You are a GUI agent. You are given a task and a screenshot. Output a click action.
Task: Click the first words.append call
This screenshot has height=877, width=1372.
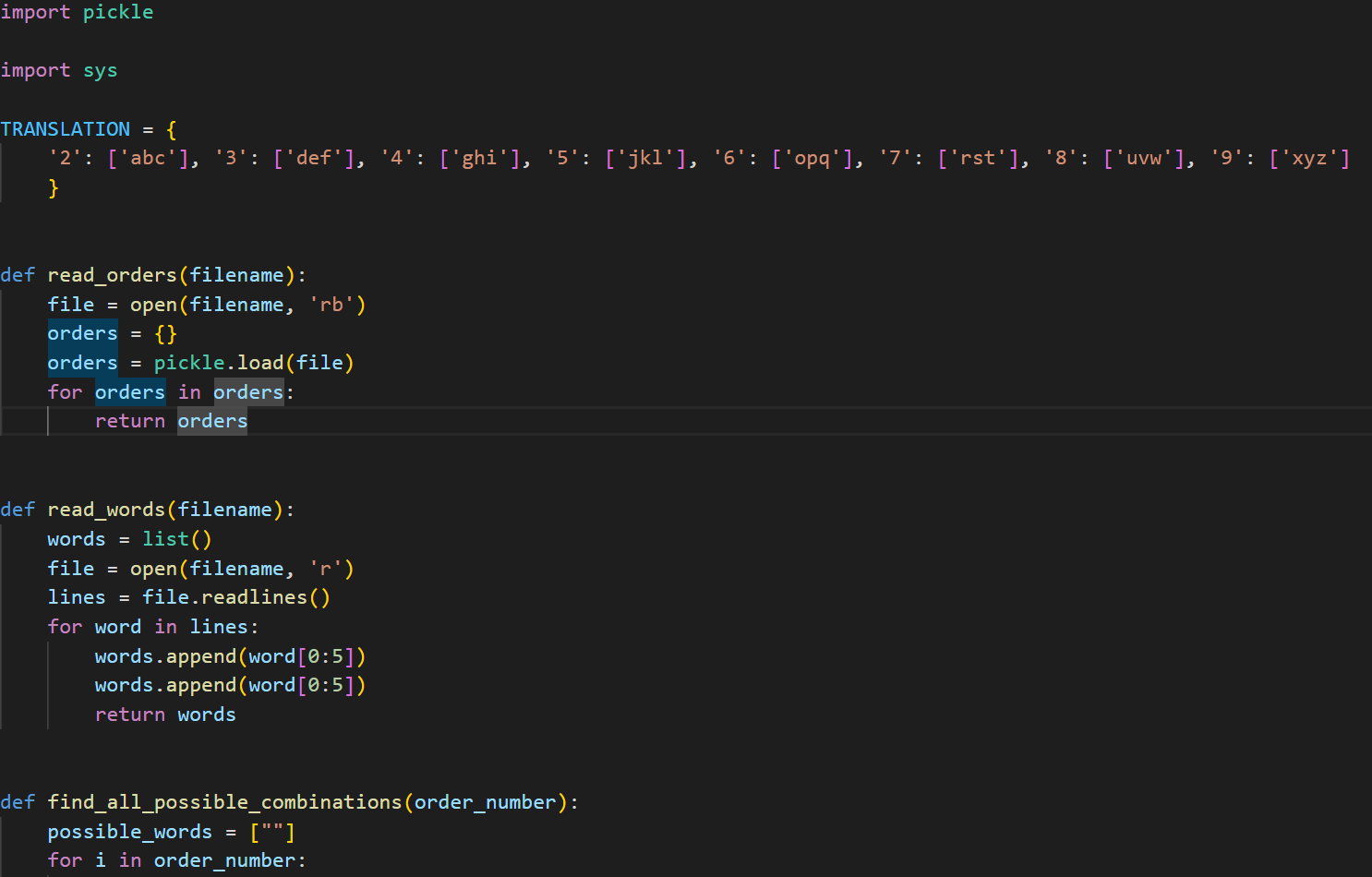pyautogui.click(x=229, y=655)
